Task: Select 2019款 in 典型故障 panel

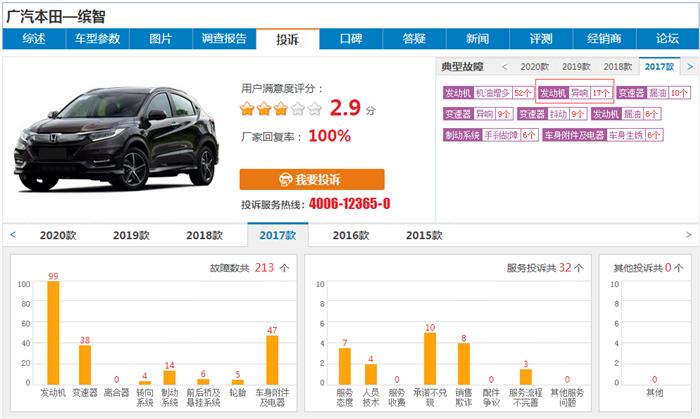Action: [576, 67]
